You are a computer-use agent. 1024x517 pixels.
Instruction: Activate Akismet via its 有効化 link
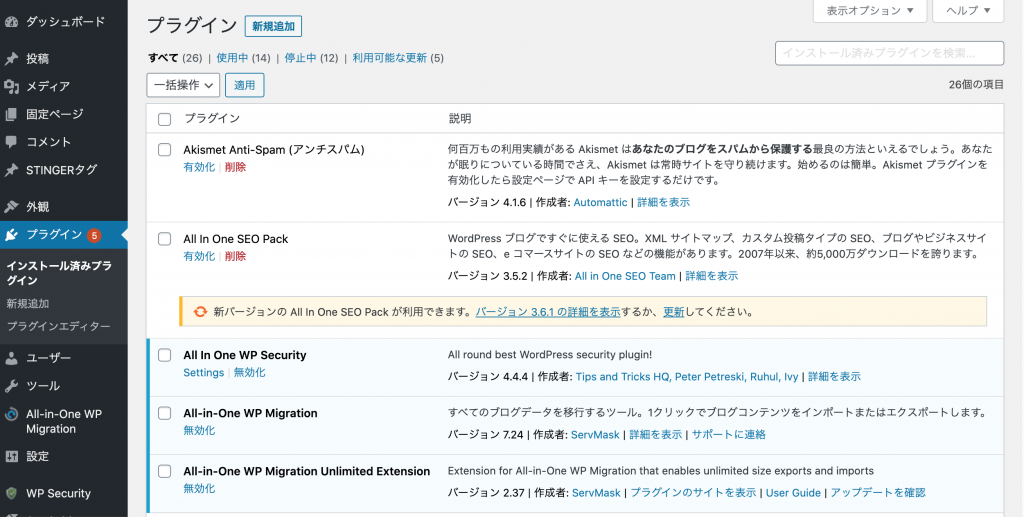click(199, 167)
